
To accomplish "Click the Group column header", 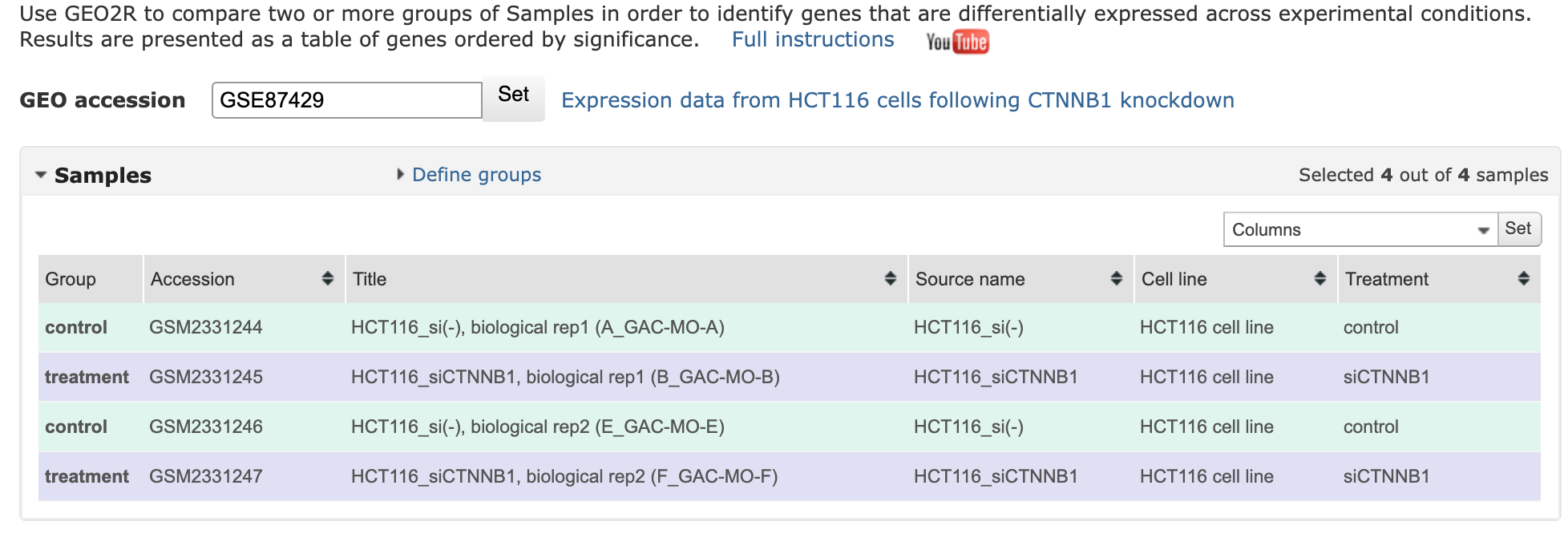I will pyautogui.click(x=71, y=279).
